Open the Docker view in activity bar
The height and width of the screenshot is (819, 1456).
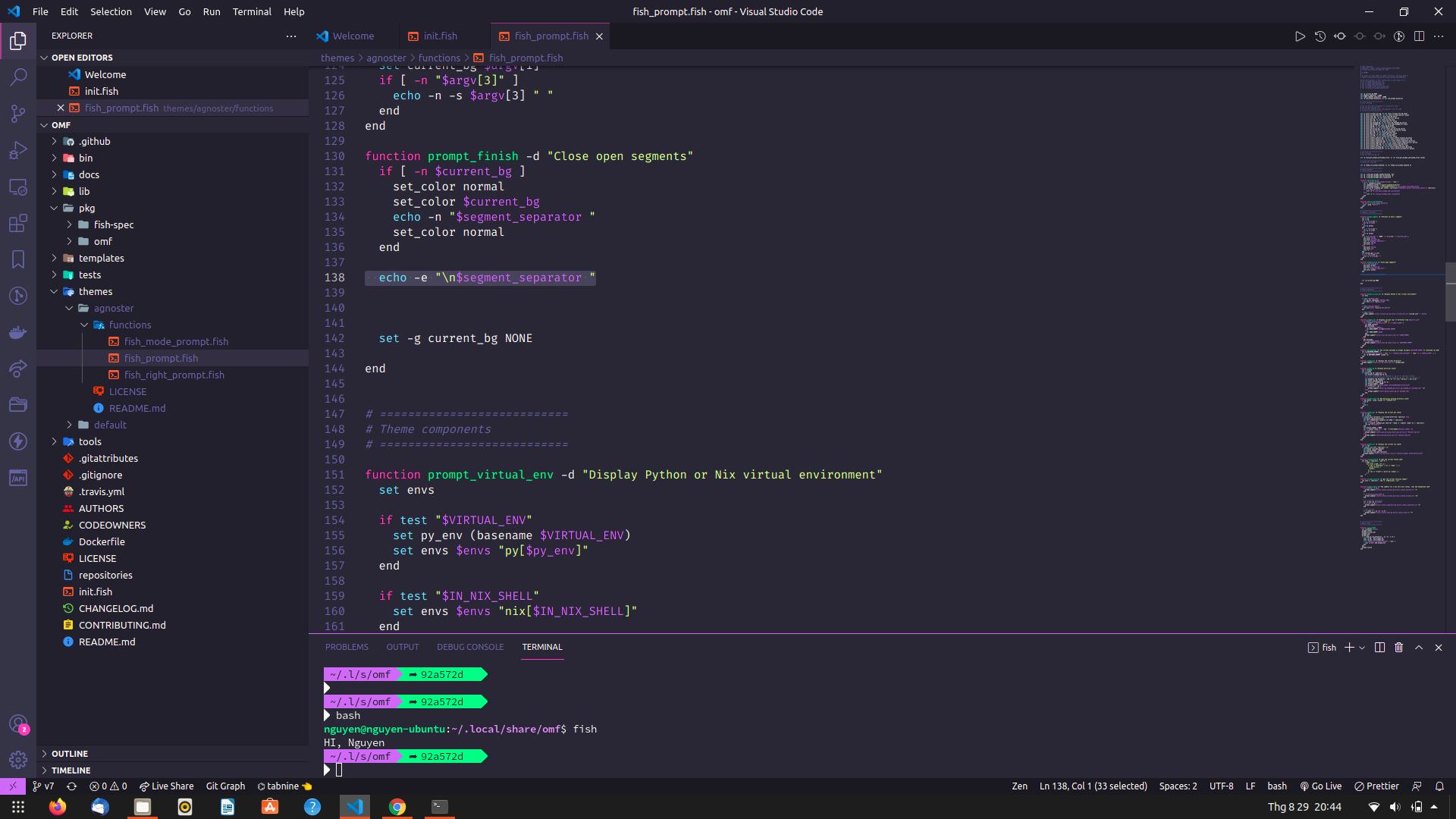click(x=18, y=332)
